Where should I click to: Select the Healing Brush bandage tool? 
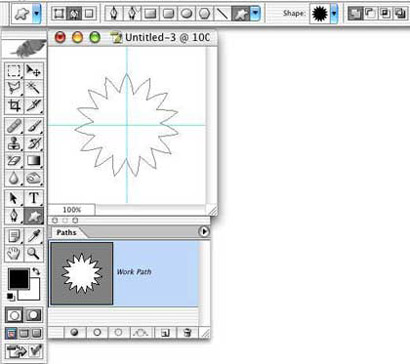[x=14, y=126]
